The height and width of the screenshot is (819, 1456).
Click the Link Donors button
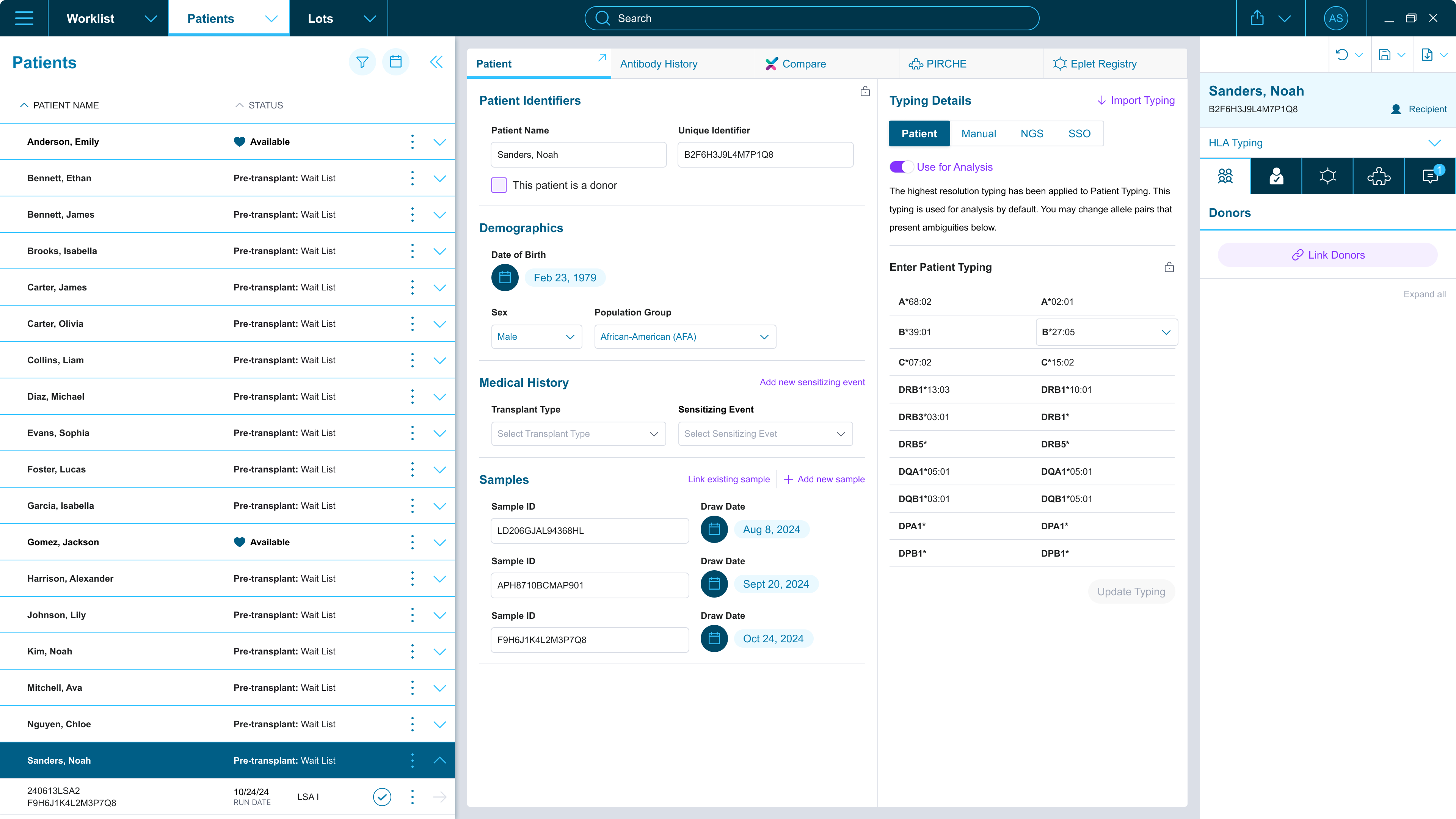pyautogui.click(x=1327, y=255)
